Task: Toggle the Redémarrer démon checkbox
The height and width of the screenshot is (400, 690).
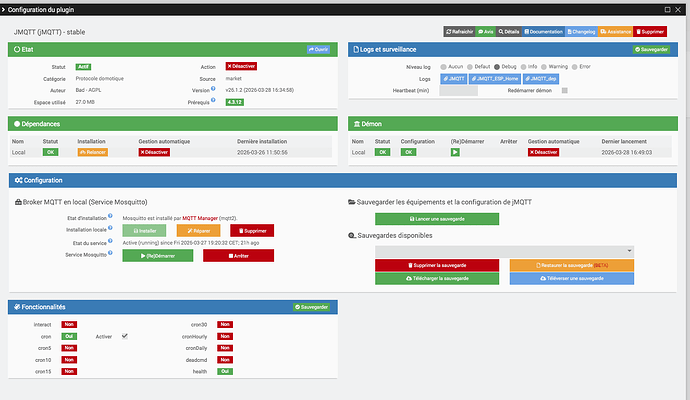Action: click(x=565, y=91)
